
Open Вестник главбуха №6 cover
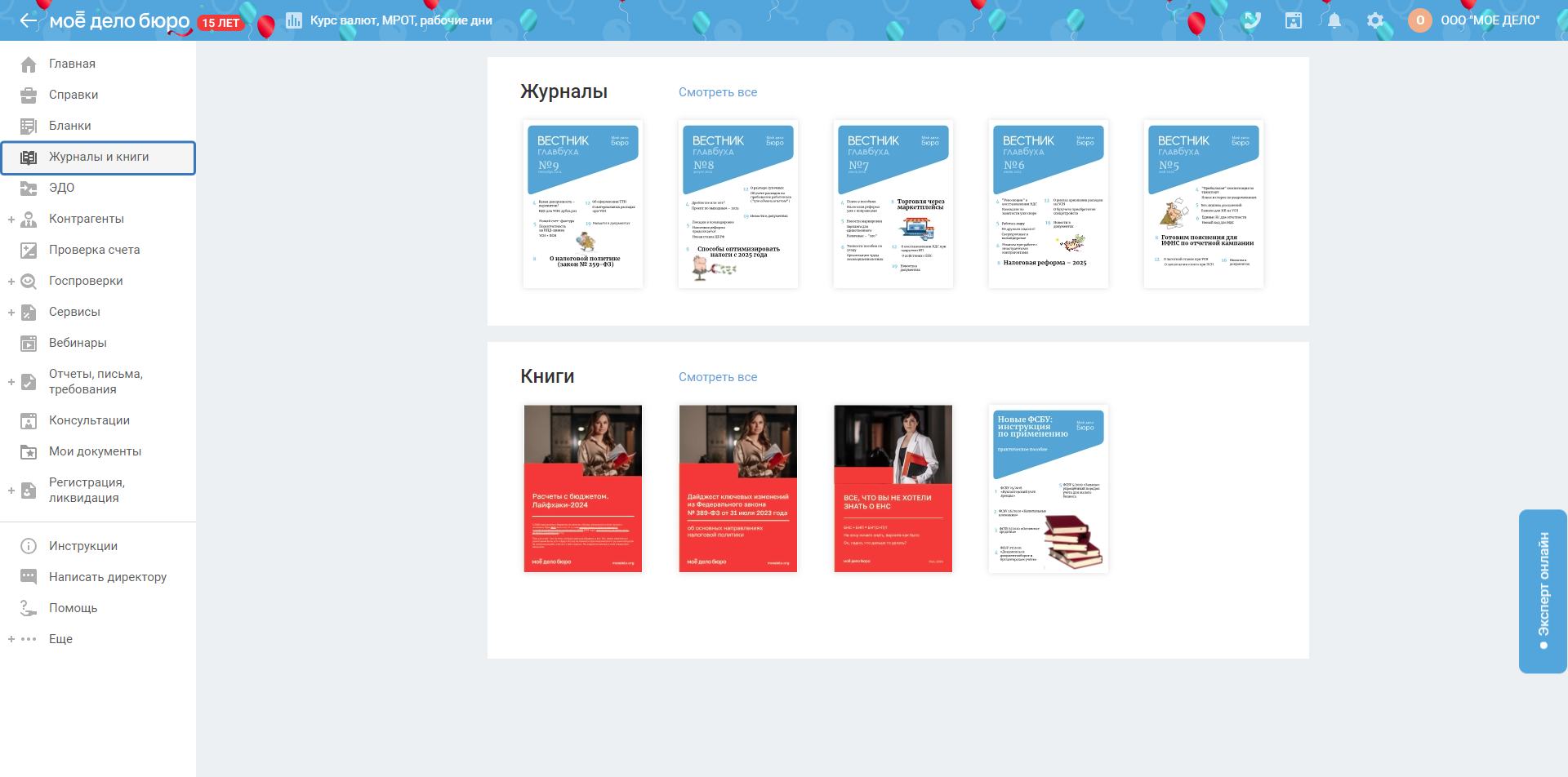[x=1049, y=204]
